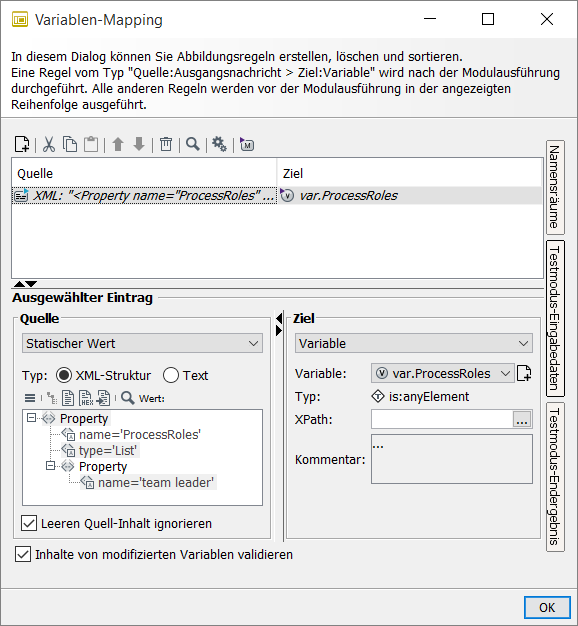578x626 pixels.
Task: Click the XML source icon in rule row
Action: coord(22,195)
